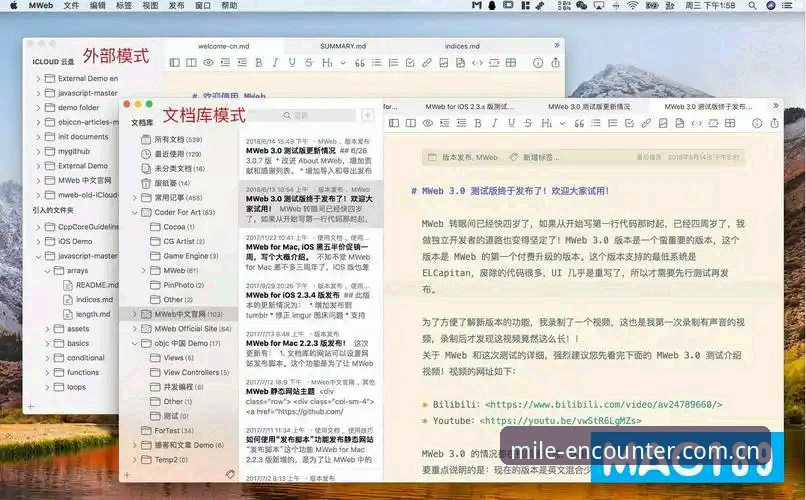The height and width of the screenshot is (500, 806).
Task: Insert numbered list in library-mode window toolbar
Action: (613, 123)
